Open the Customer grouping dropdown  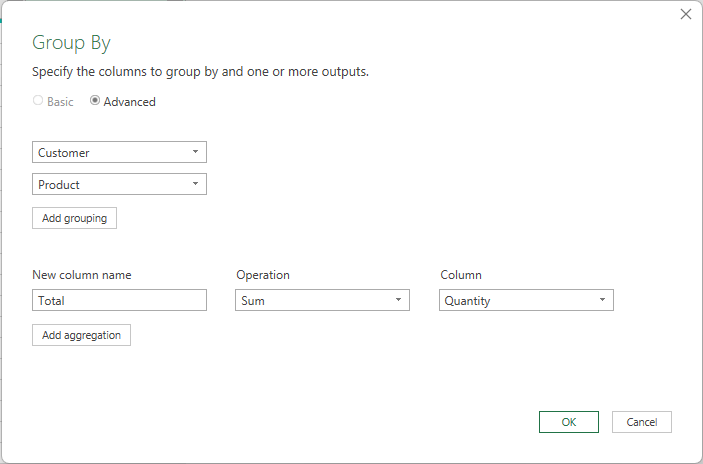click(x=119, y=152)
